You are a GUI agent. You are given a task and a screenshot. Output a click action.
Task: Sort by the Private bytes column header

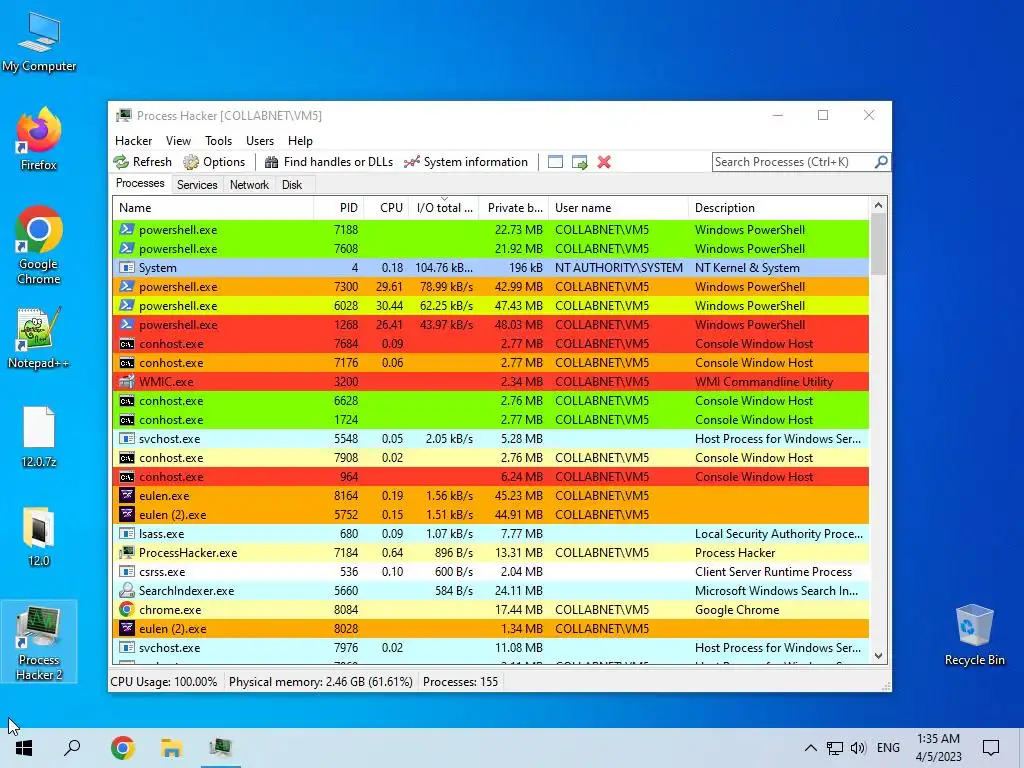coord(514,208)
